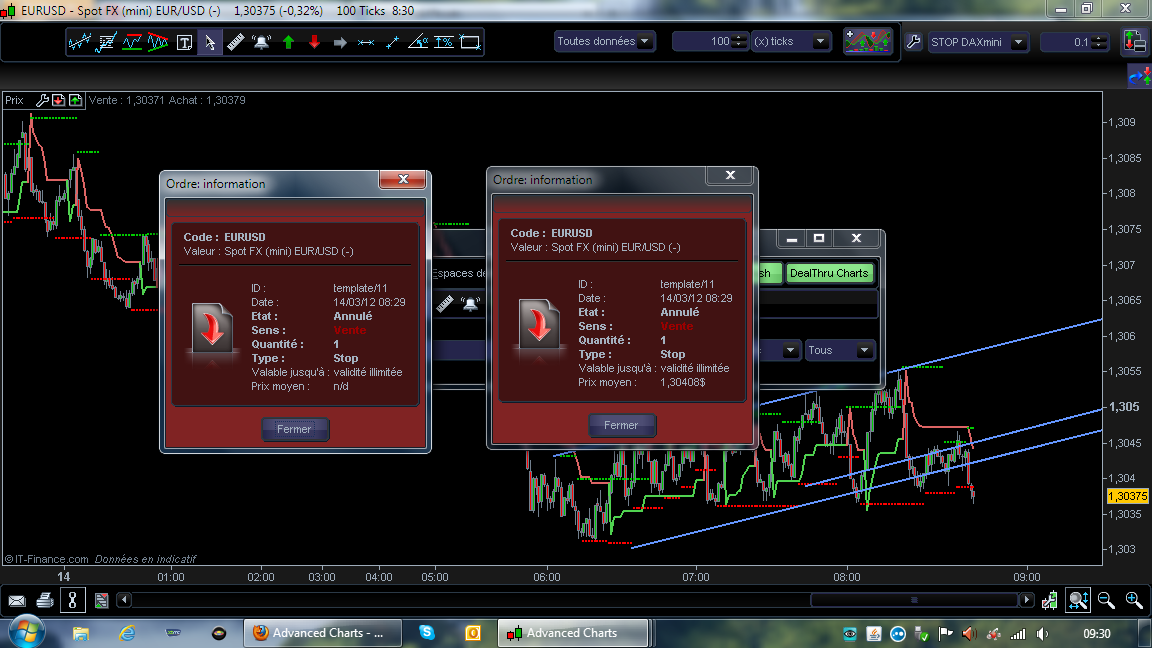This screenshot has width=1152, height=648.
Task: Click Fermer in left order dialog
Action: 295,429
